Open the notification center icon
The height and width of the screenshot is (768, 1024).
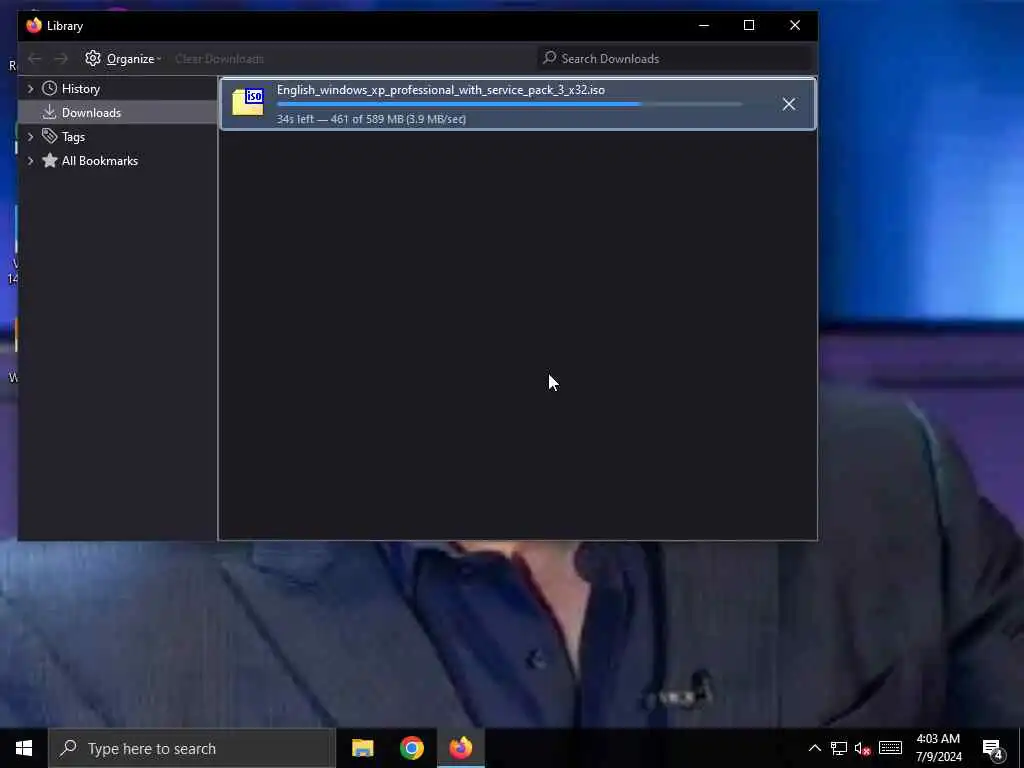click(993, 749)
